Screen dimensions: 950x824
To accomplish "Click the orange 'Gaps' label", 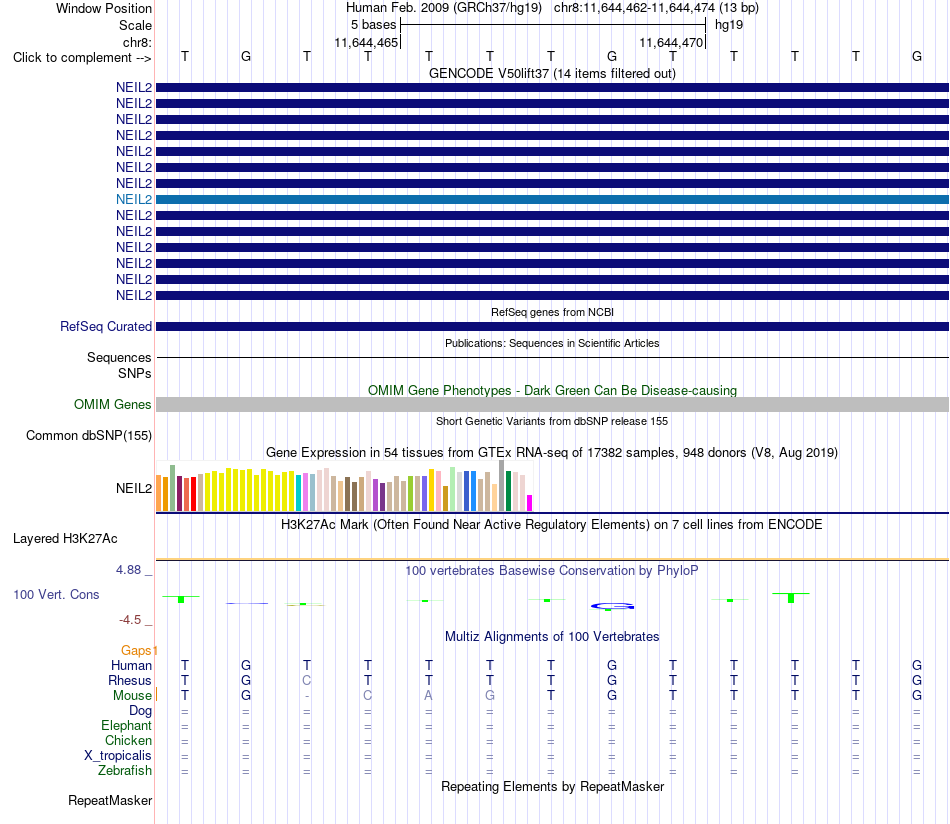I will click(x=136, y=651).
